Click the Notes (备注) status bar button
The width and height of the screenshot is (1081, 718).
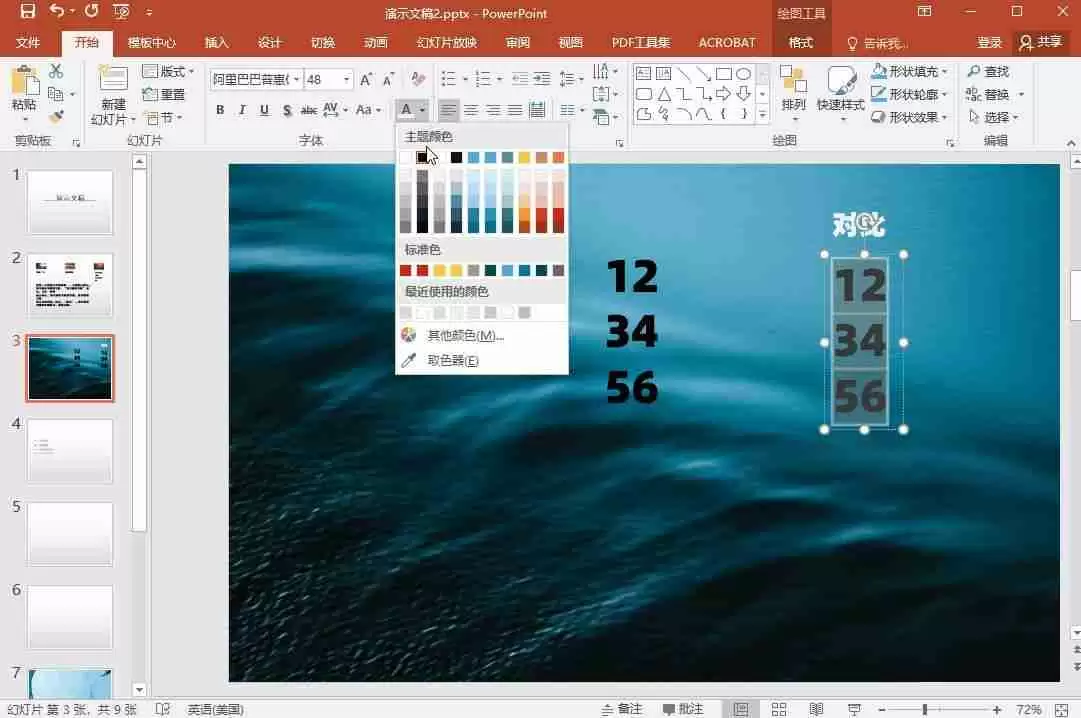coord(622,709)
